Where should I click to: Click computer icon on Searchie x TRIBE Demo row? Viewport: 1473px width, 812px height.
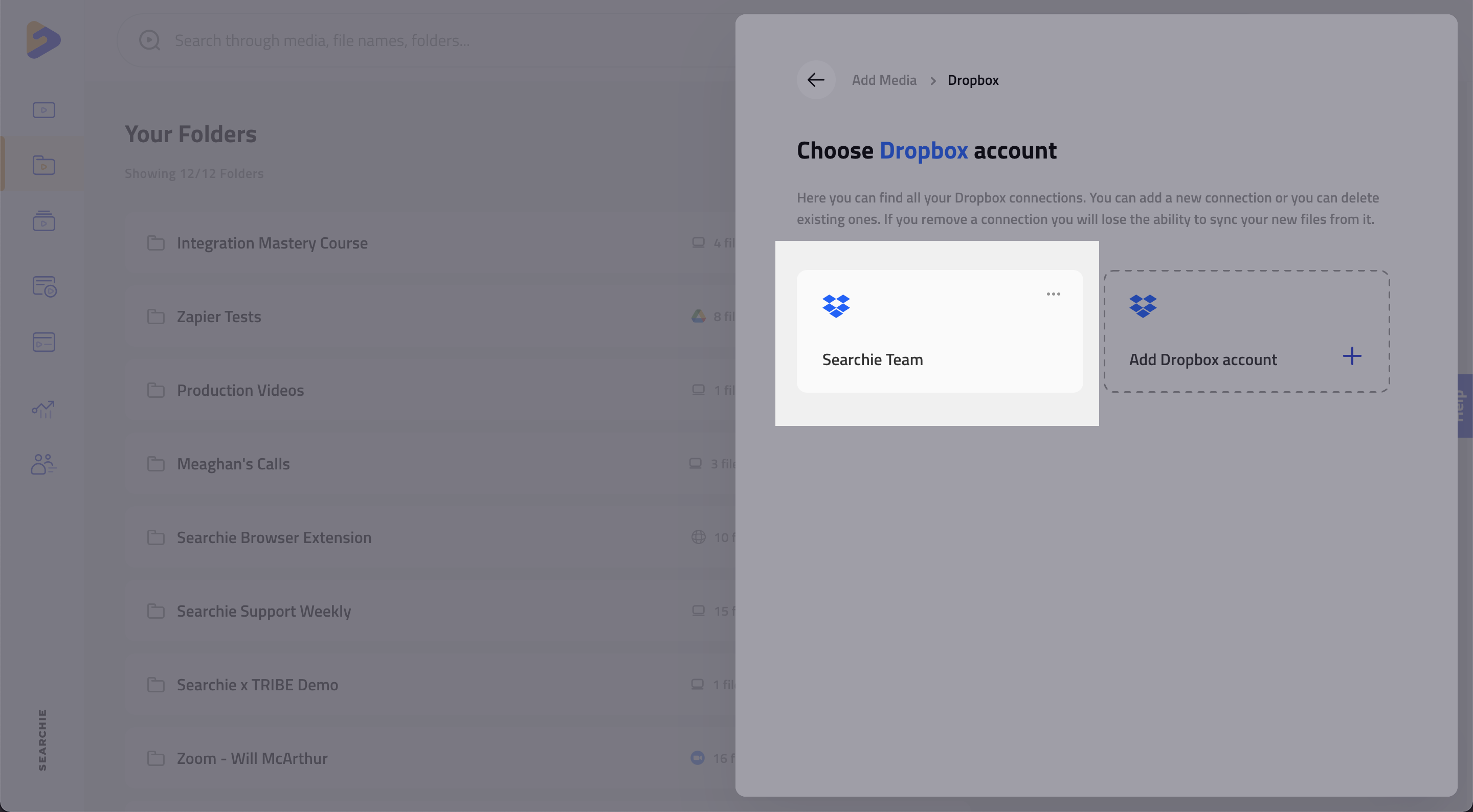pyautogui.click(x=697, y=684)
